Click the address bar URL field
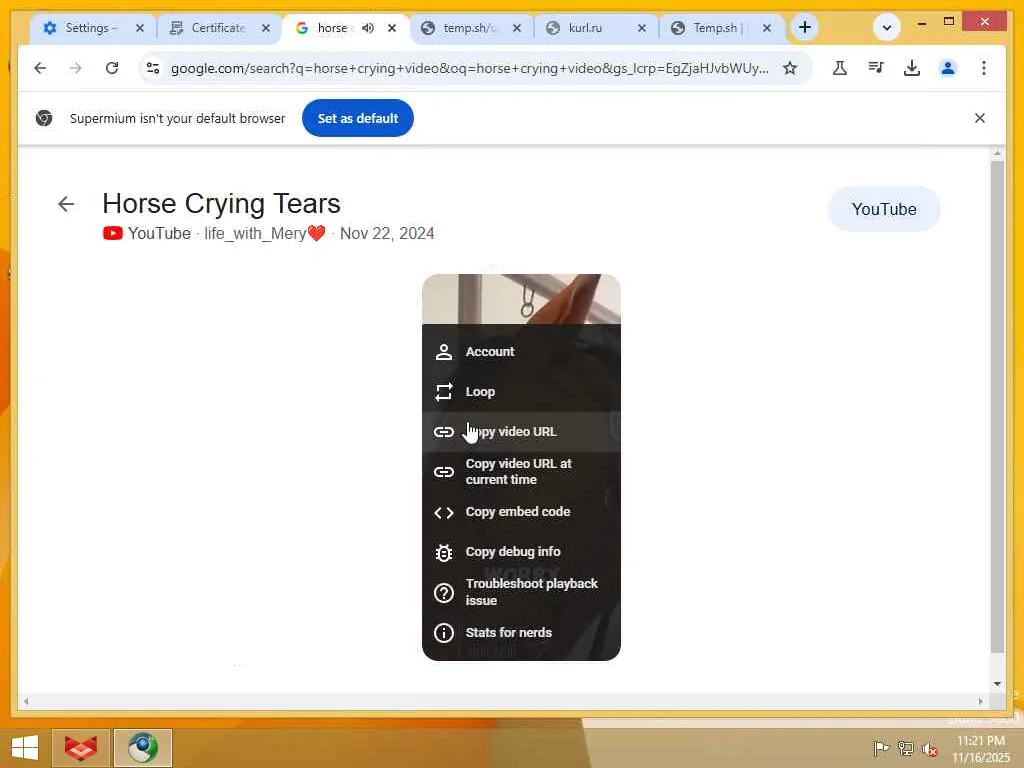This screenshot has height=768, width=1024. click(470, 68)
